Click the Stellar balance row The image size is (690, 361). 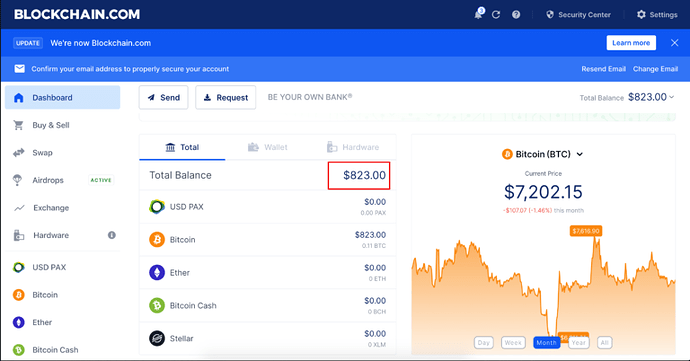(268, 338)
